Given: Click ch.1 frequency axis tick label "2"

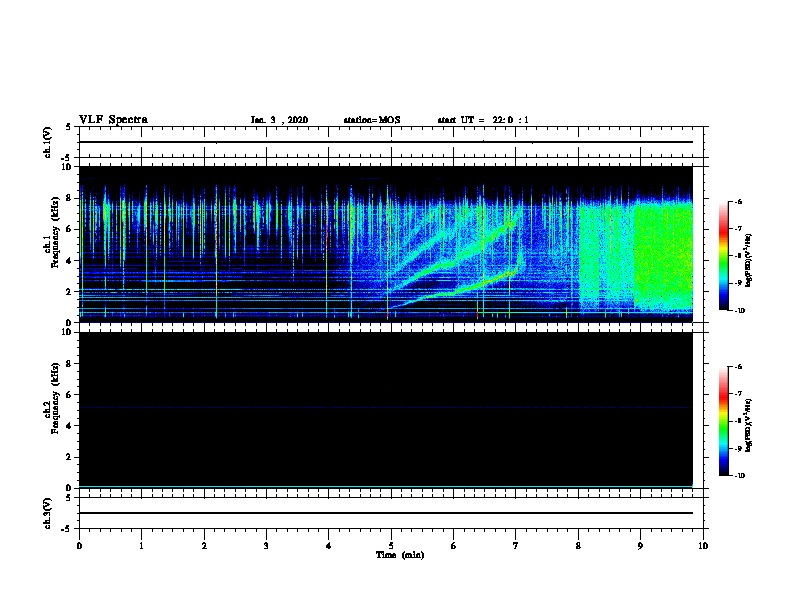Looking at the screenshot, I should (69, 292).
